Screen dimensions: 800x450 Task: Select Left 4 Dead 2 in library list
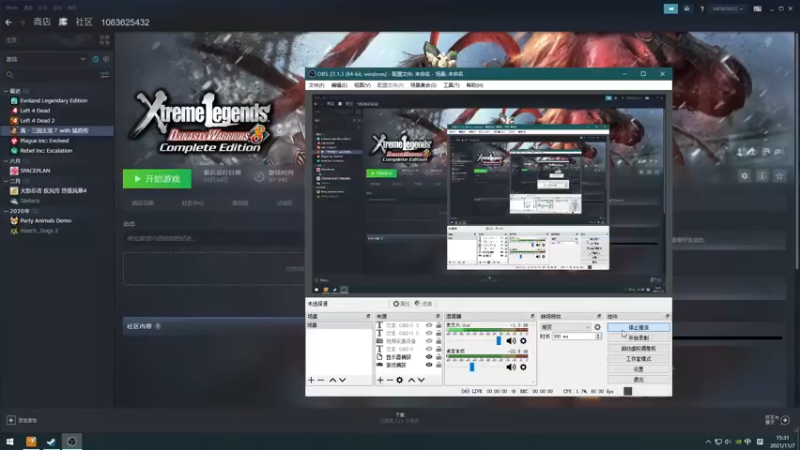37,120
